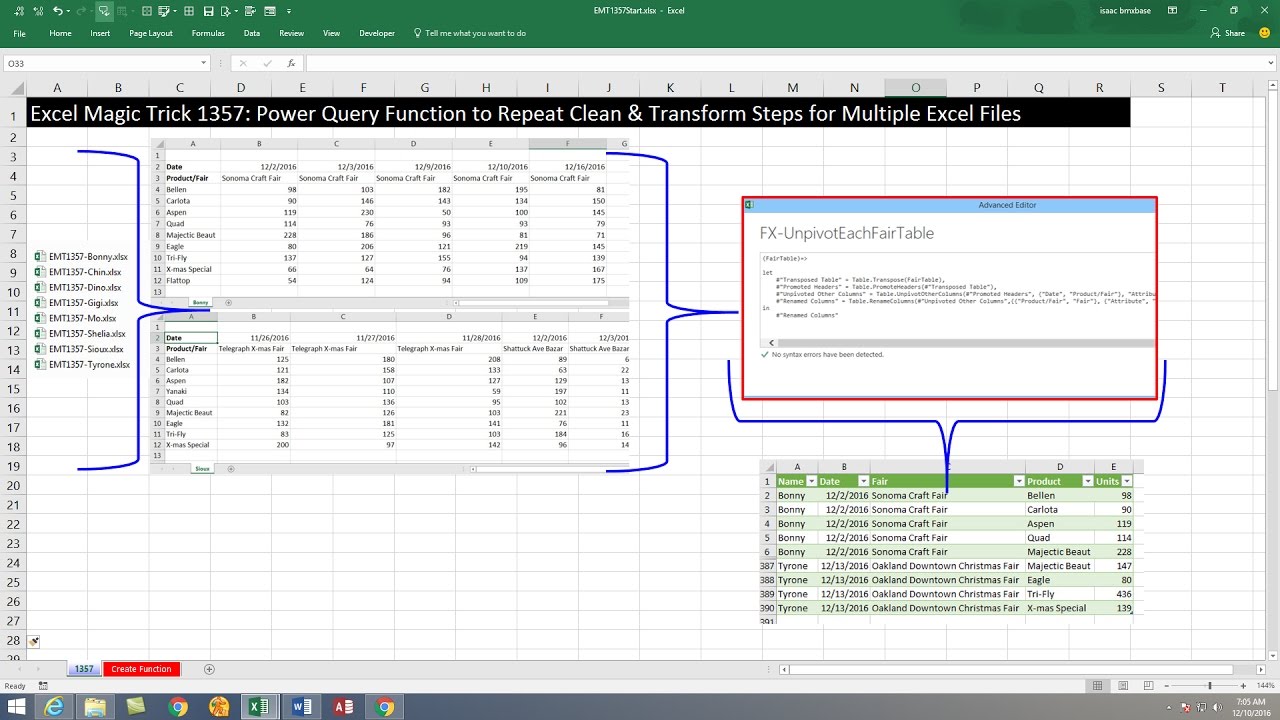Click the Share button
This screenshot has width=1280, height=720.
(1227, 33)
